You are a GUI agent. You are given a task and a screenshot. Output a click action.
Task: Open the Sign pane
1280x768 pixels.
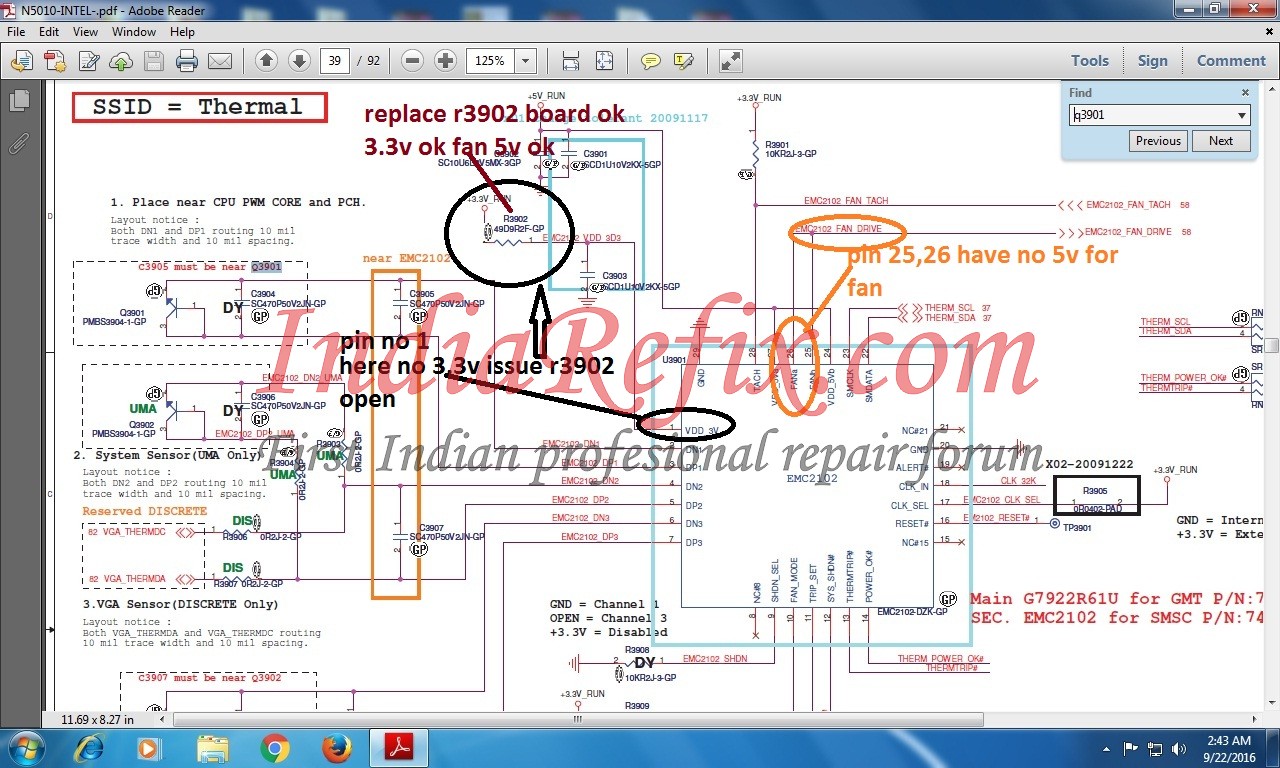pyautogui.click(x=1152, y=61)
